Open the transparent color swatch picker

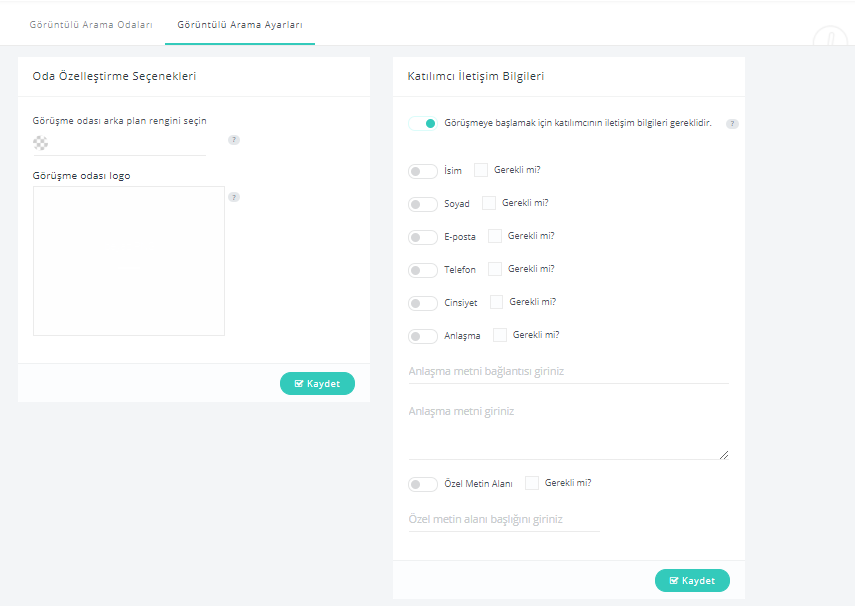[40, 143]
